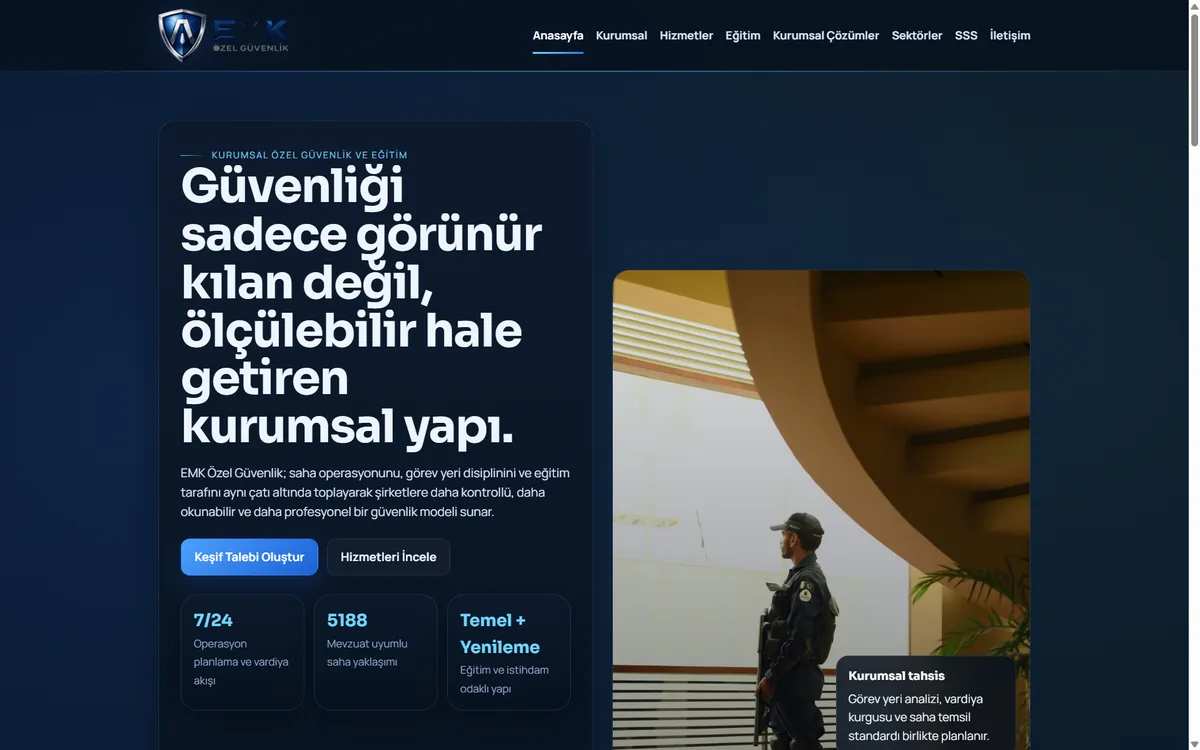
Task: Select the 7/24 Operasyon planlama card
Action: pos(242,652)
